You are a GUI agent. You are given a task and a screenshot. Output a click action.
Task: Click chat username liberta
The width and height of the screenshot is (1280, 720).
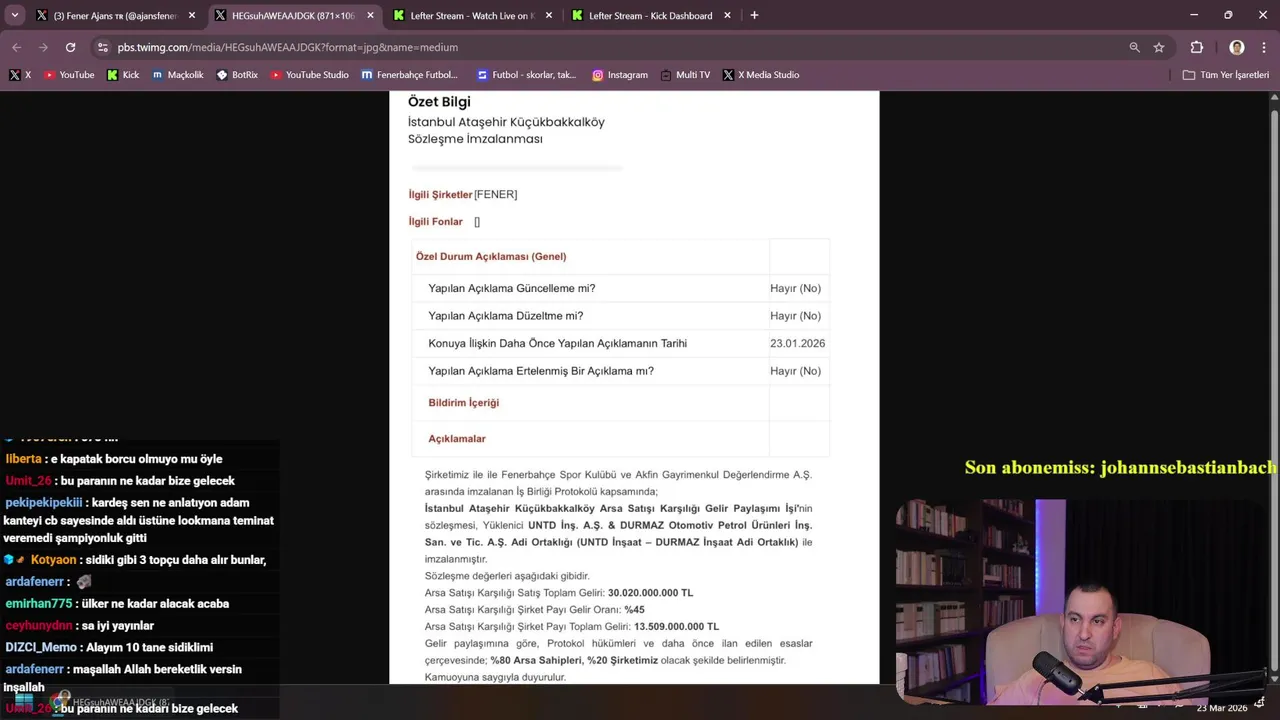click(23, 459)
